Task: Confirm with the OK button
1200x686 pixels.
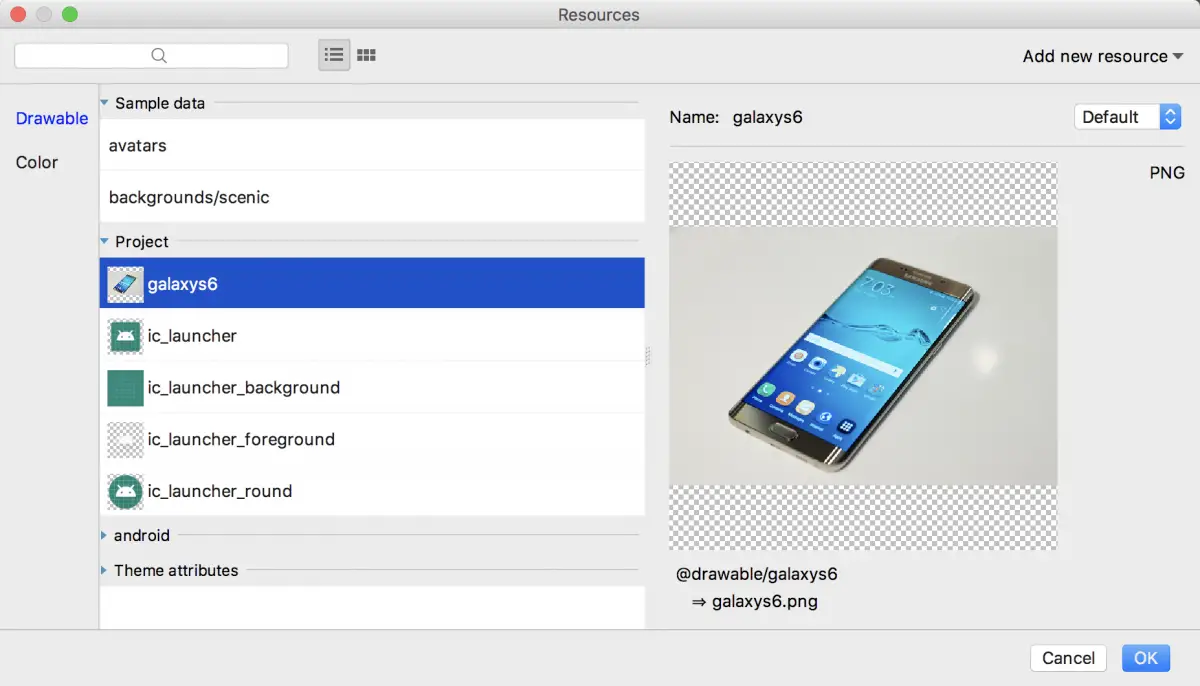Action: [1145, 658]
